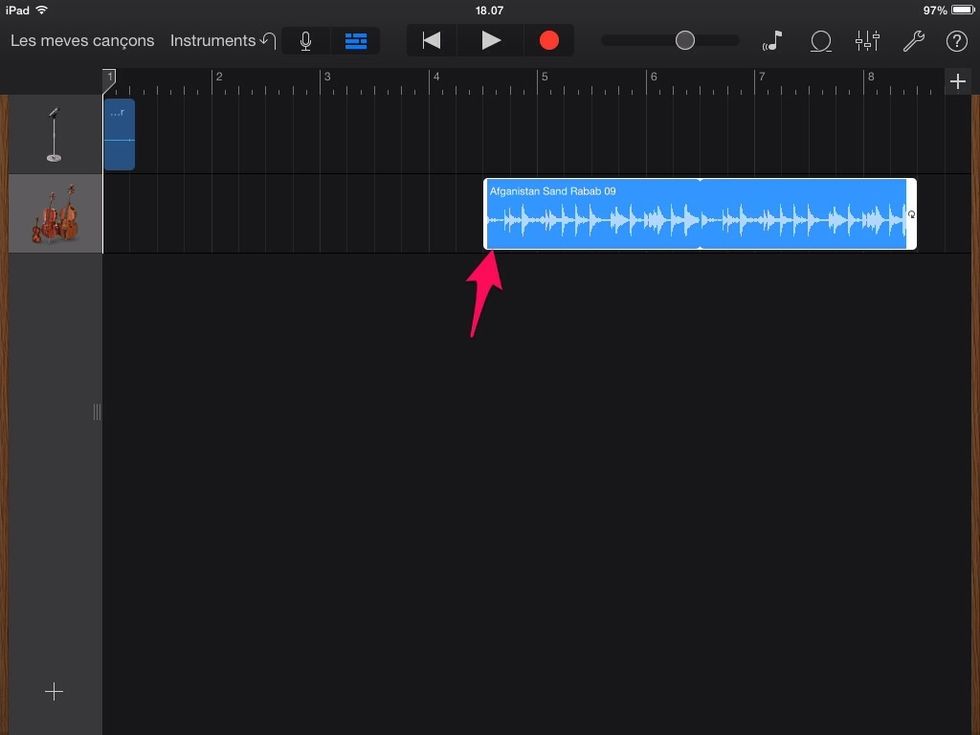This screenshot has width=980, height=735.
Task: Select the microphone audio track header
Action: [55, 135]
